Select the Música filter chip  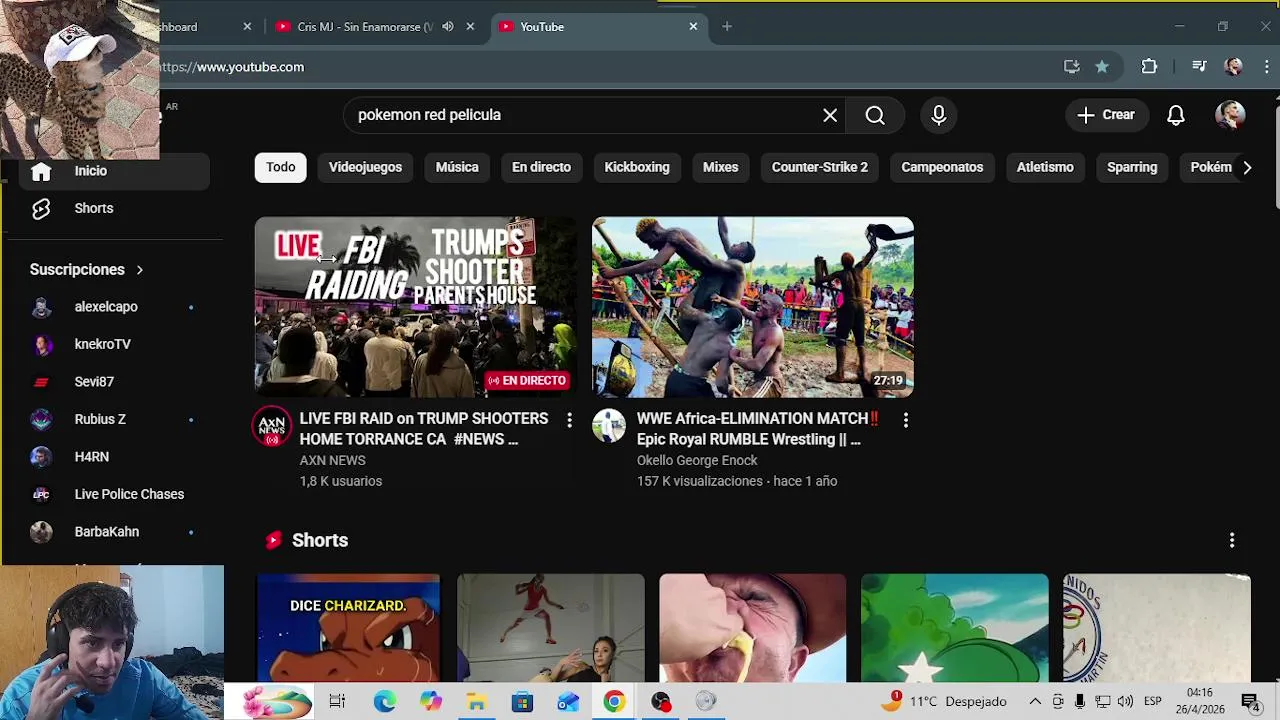pos(457,167)
